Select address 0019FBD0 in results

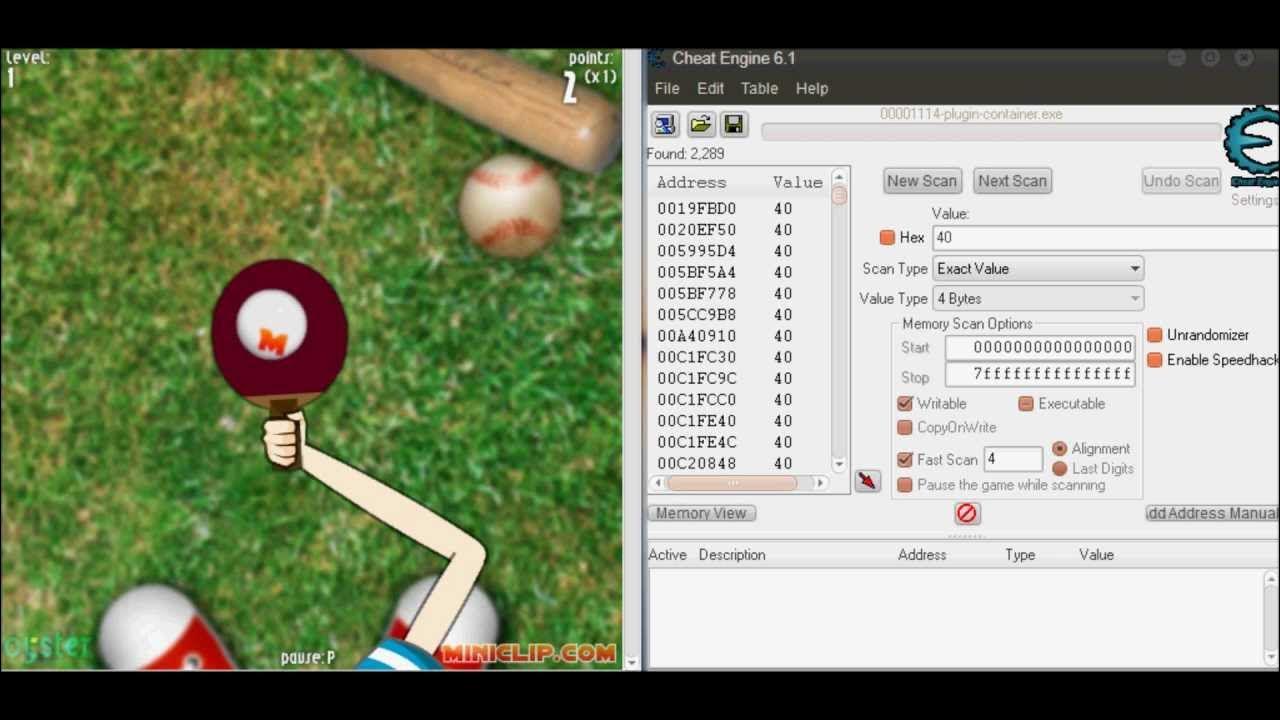(696, 209)
